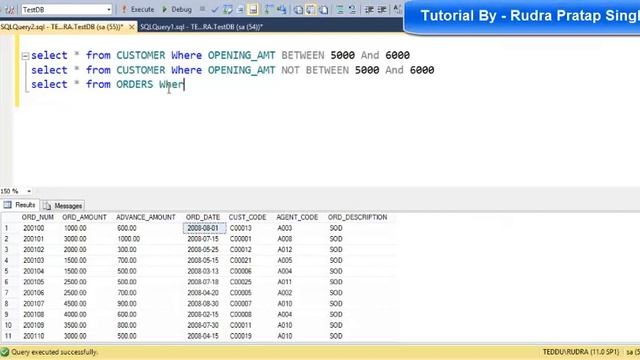Image resolution: width=640 pixels, height=360 pixels.
Task: Start the Debug button
Action: coord(177,9)
